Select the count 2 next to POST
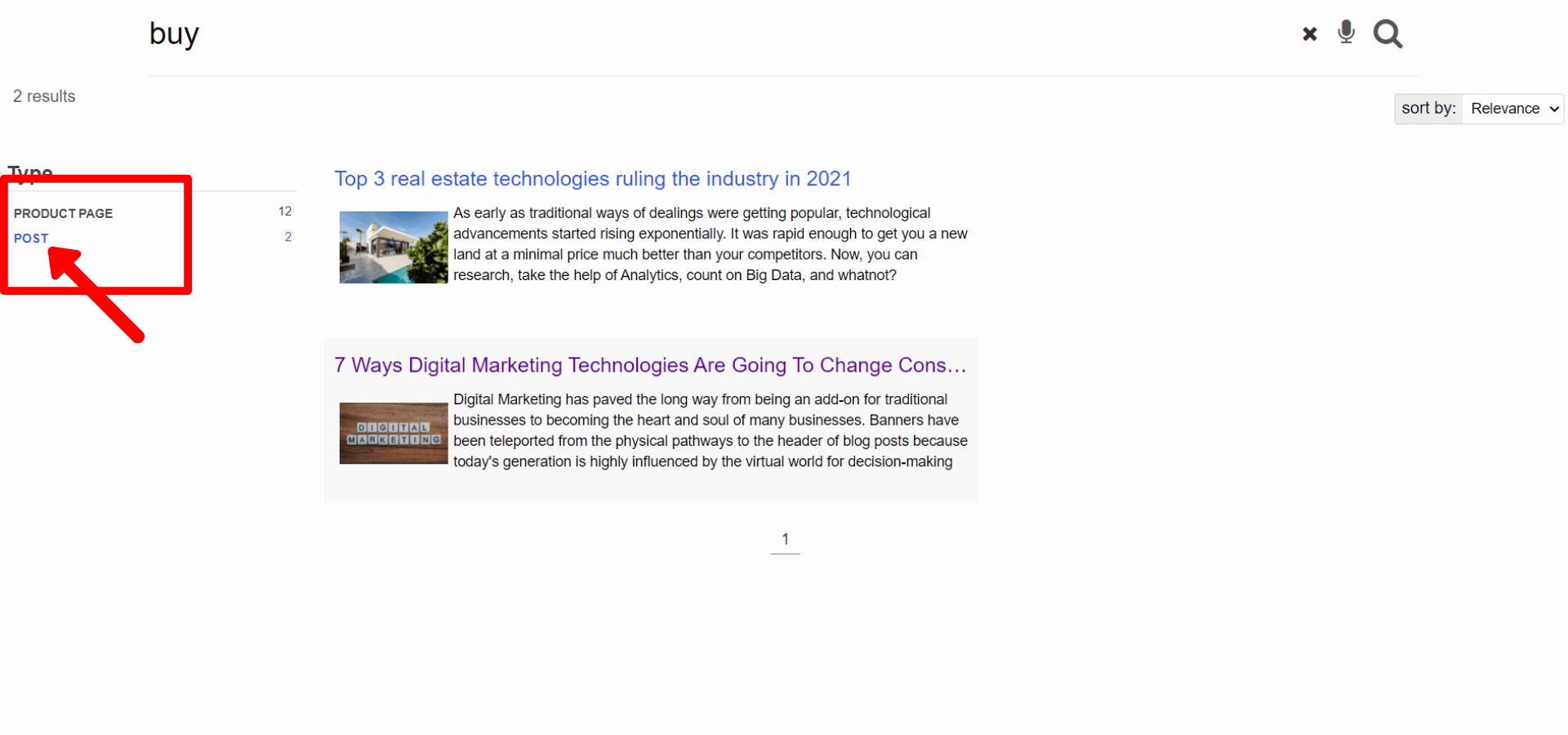The width and height of the screenshot is (1568, 735). [x=287, y=237]
